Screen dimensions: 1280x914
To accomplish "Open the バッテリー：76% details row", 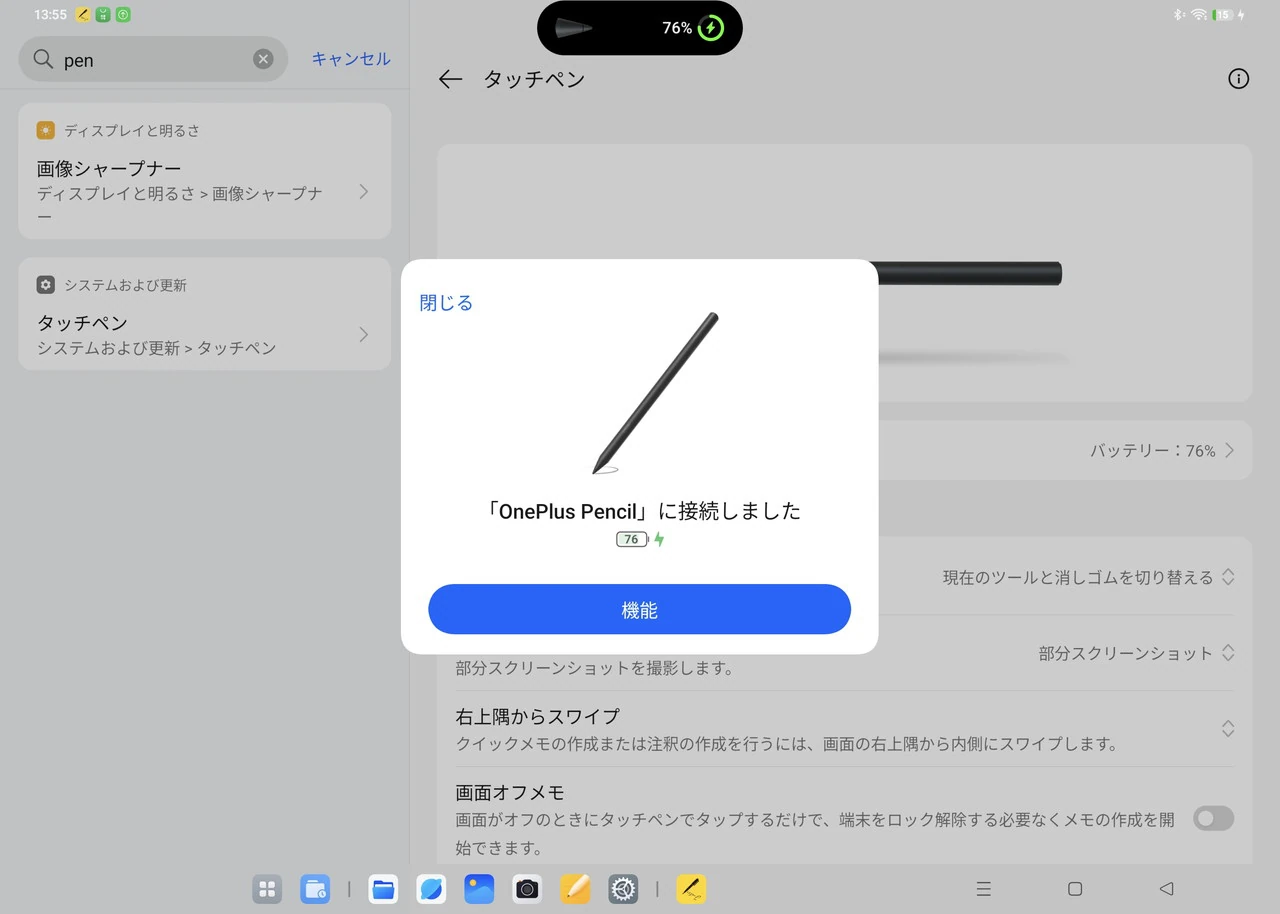I will (1160, 451).
